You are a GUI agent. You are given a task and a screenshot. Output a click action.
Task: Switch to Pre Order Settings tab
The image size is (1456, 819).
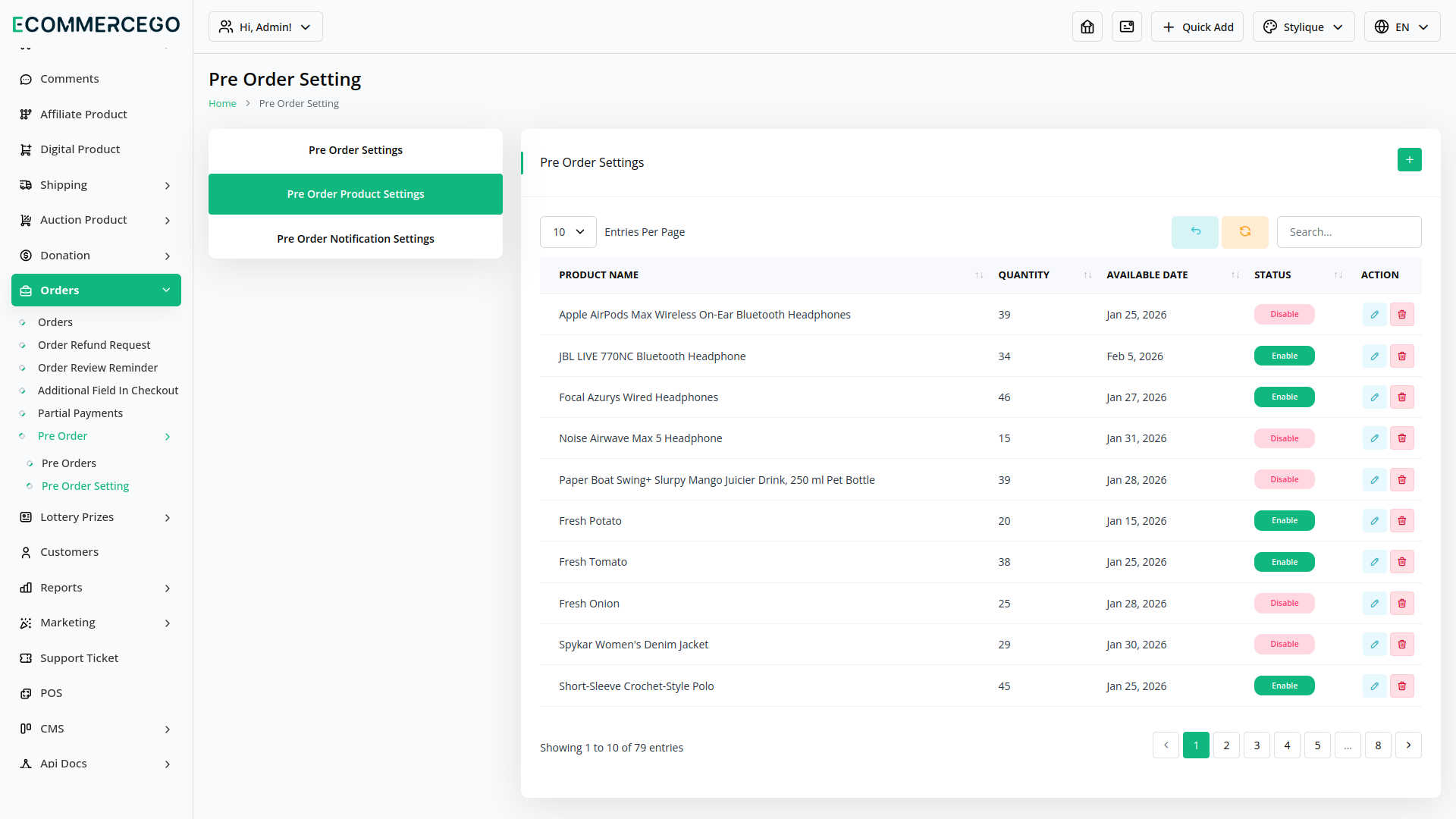356,150
